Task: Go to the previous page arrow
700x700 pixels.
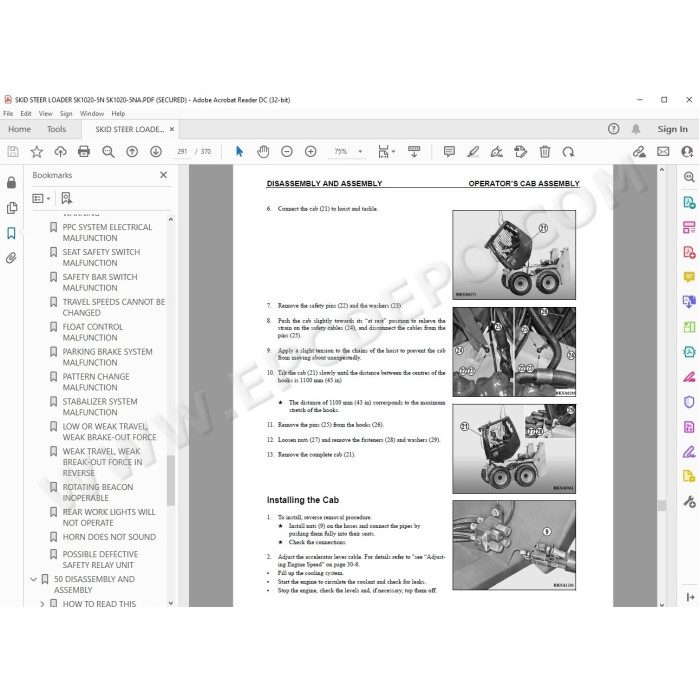Action: [x=132, y=152]
